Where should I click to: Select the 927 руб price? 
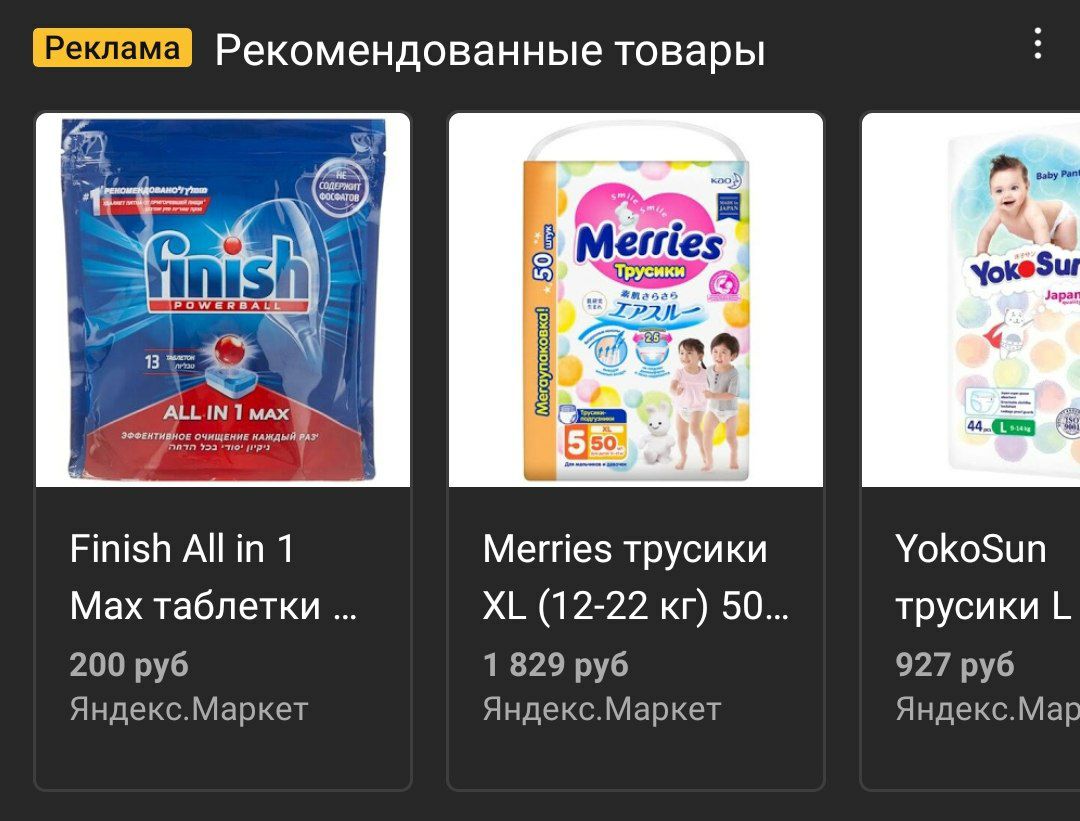(954, 665)
